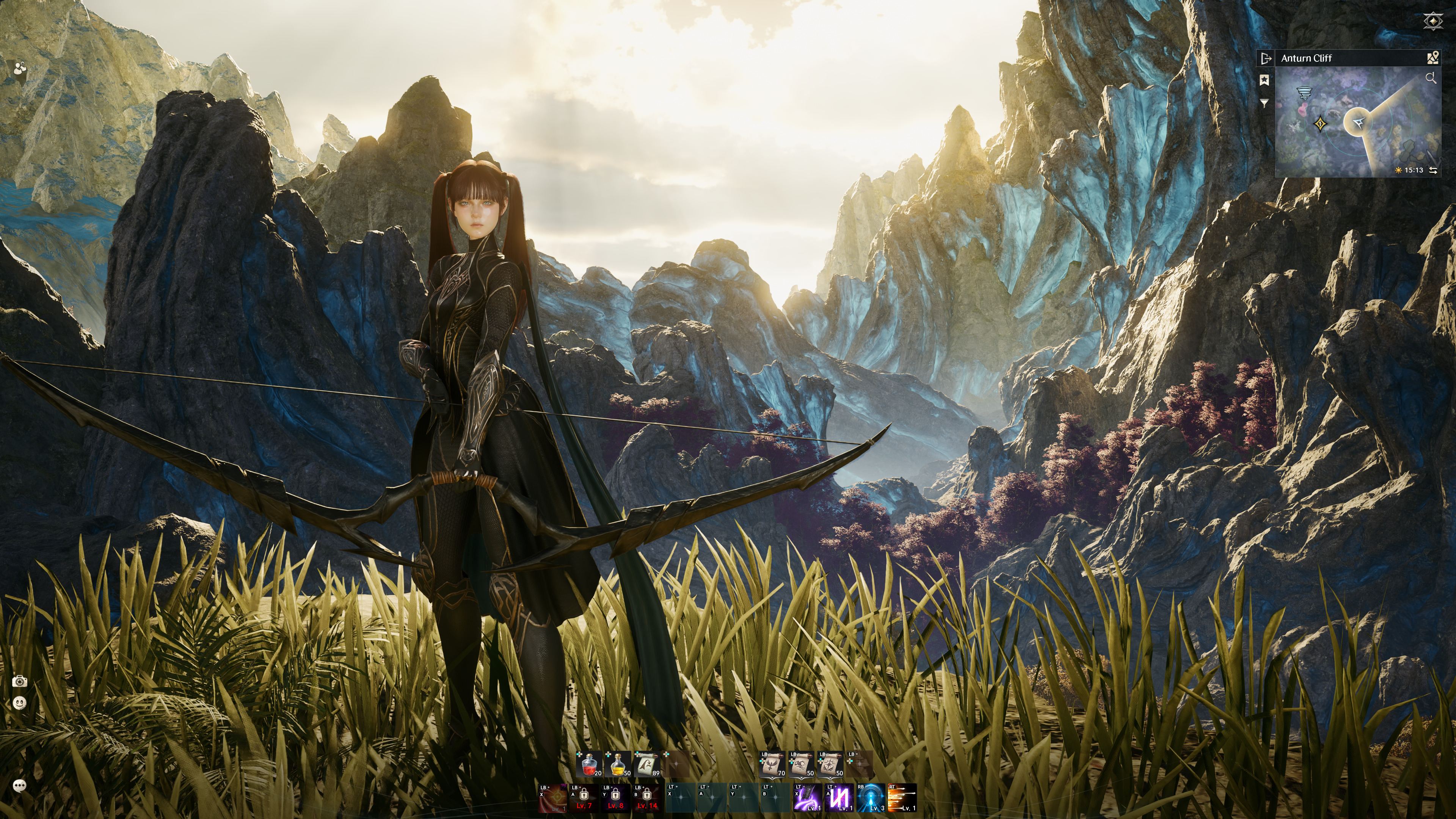Image resolution: width=1456 pixels, height=819 pixels.
Task: Click the locked Lv. 7 skill slot
Action: [x=584, y=798]
